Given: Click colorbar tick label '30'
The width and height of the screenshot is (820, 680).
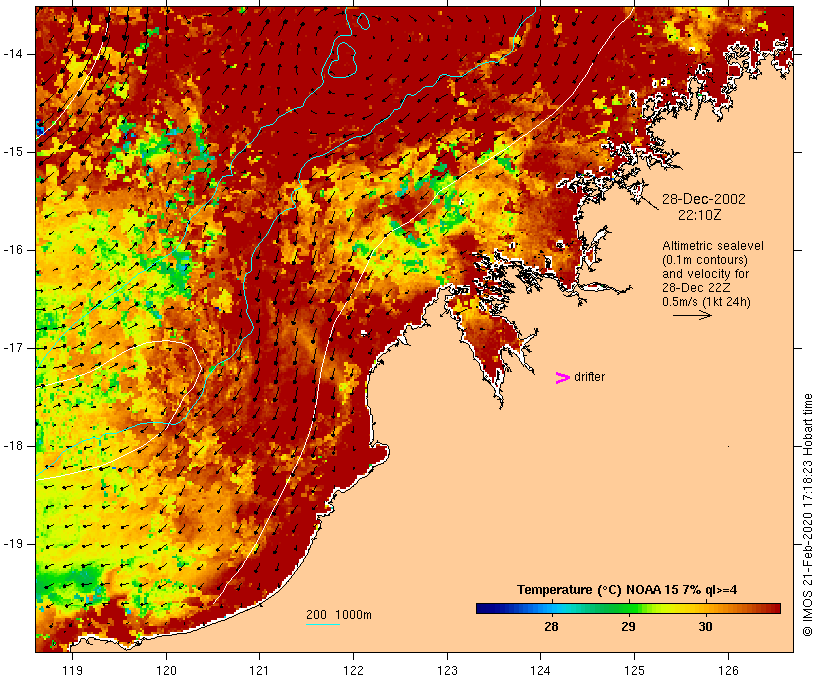Looking at the screenshot, I should (x=705, y=626).
